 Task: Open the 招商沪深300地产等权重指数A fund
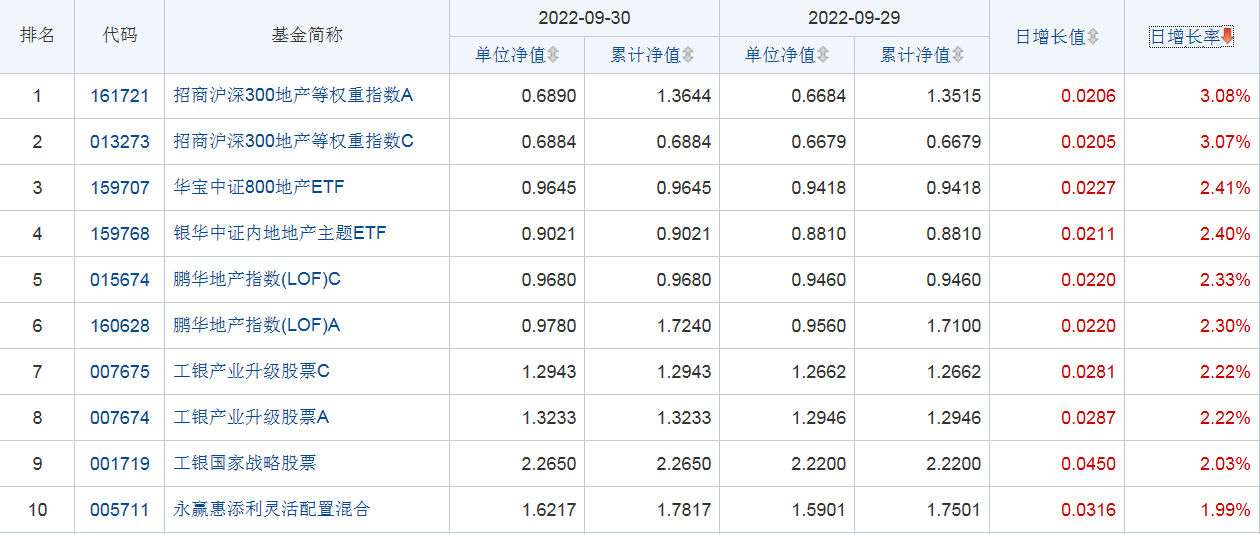293,96
